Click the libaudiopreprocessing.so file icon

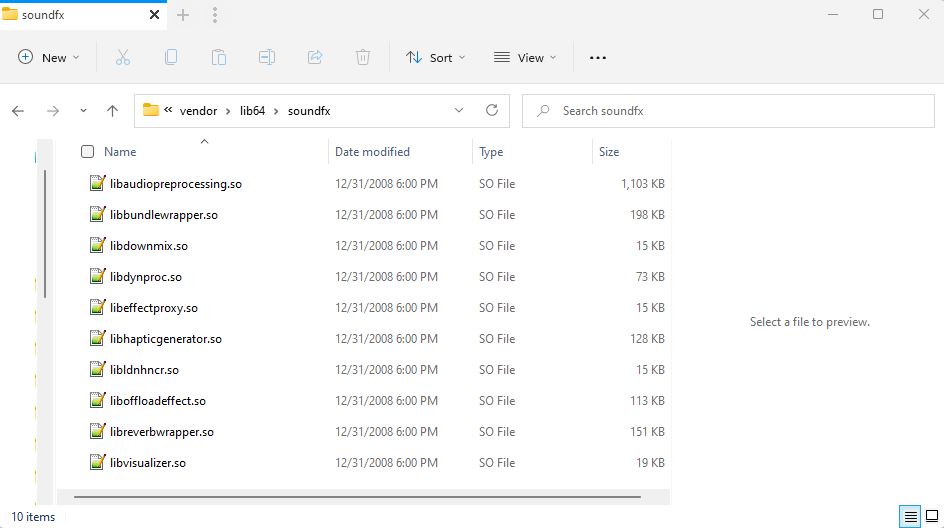[x=98, y=183]
